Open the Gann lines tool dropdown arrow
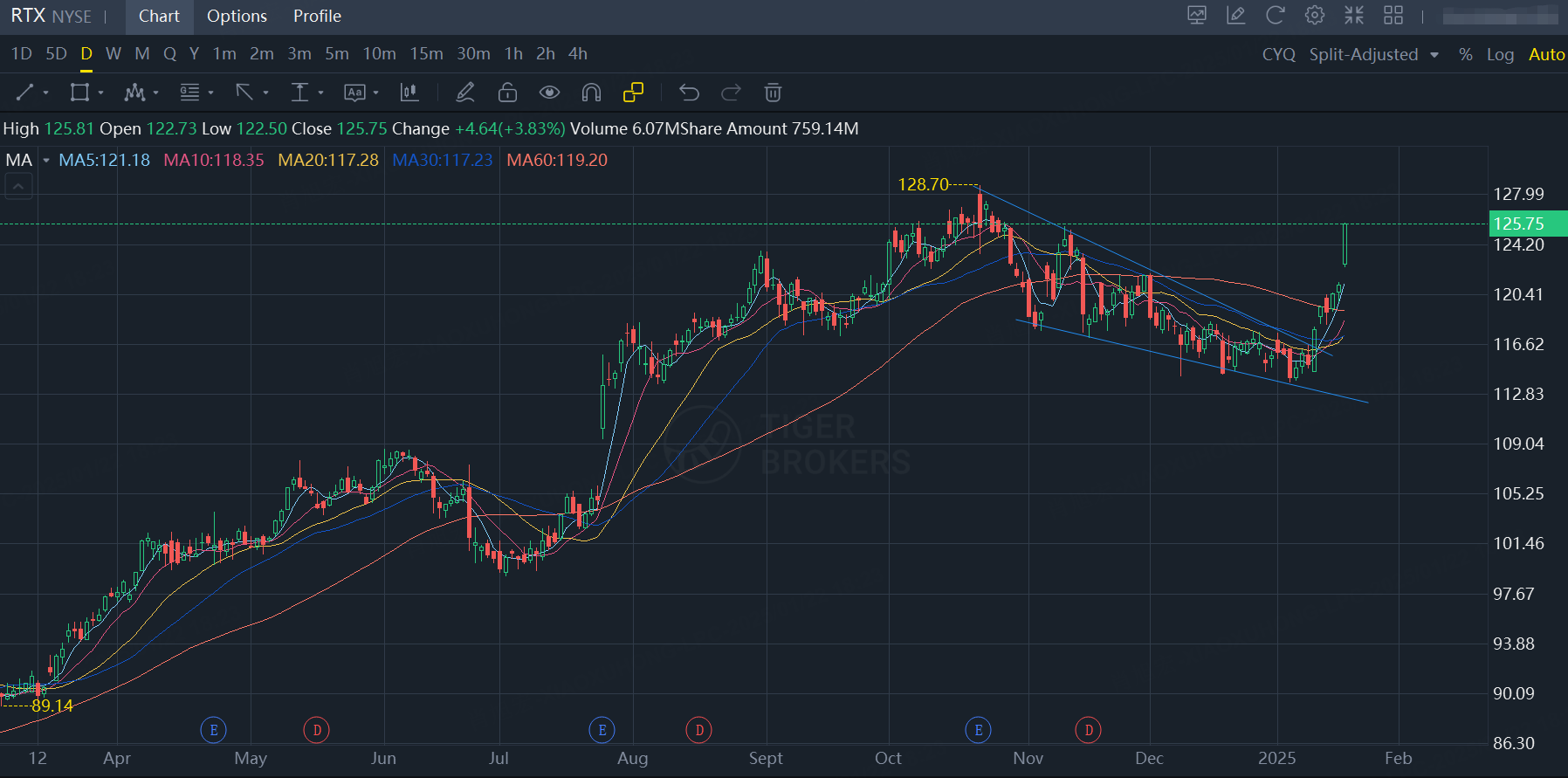 (211, 93)
